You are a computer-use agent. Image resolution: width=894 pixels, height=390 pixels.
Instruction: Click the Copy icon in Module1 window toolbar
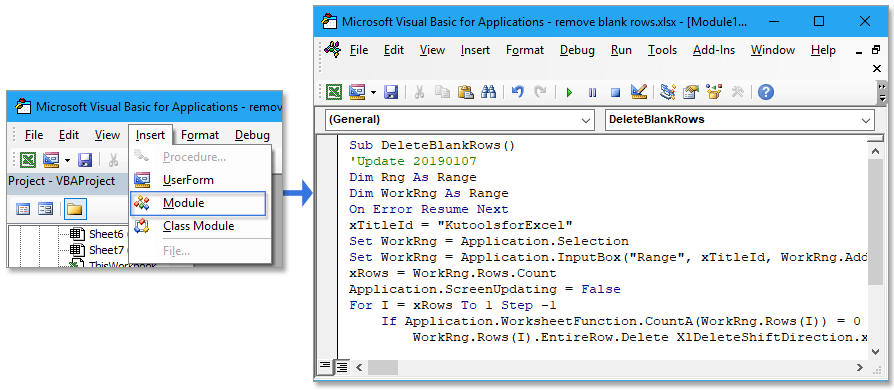[442, 92]
